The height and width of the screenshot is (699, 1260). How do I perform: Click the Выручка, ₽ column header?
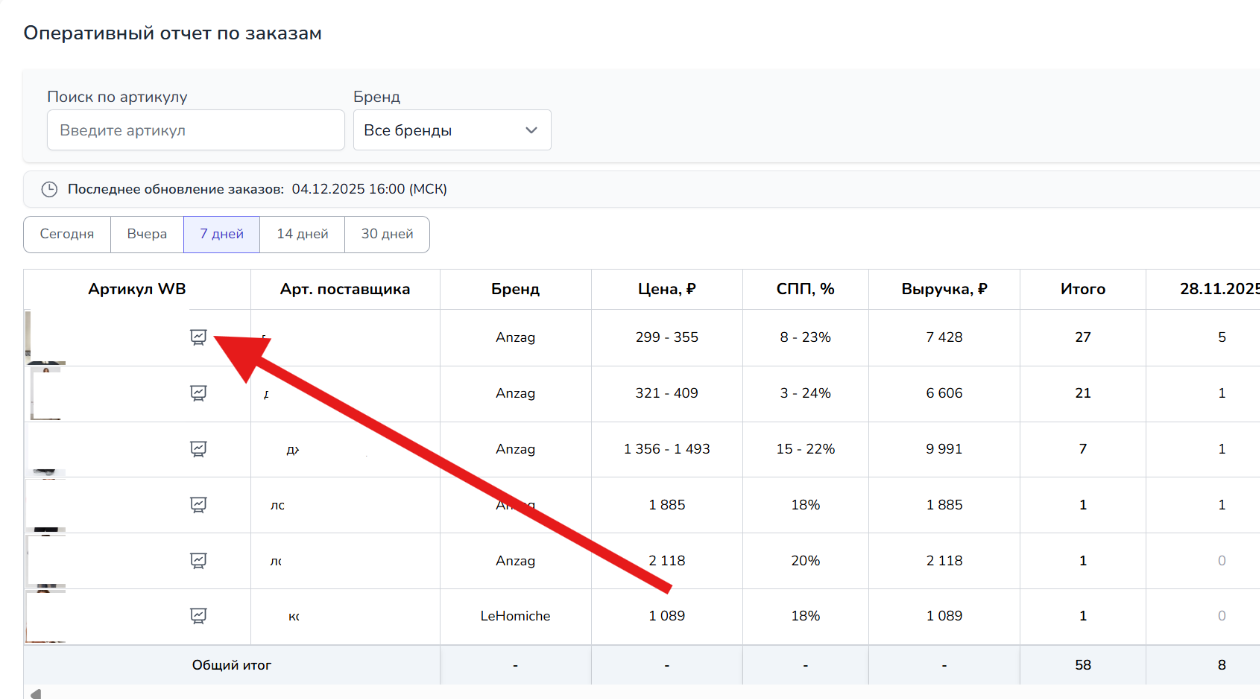point(944,289)
